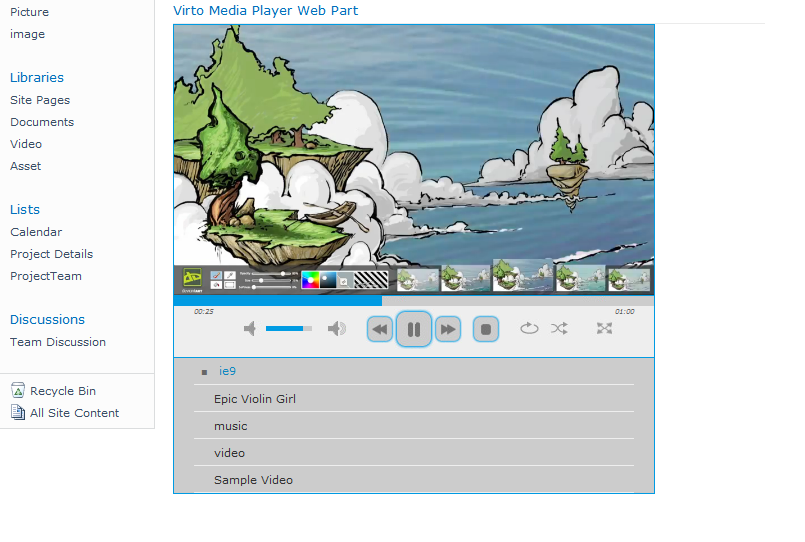Open the Libraries heading link

coord(37,78)
